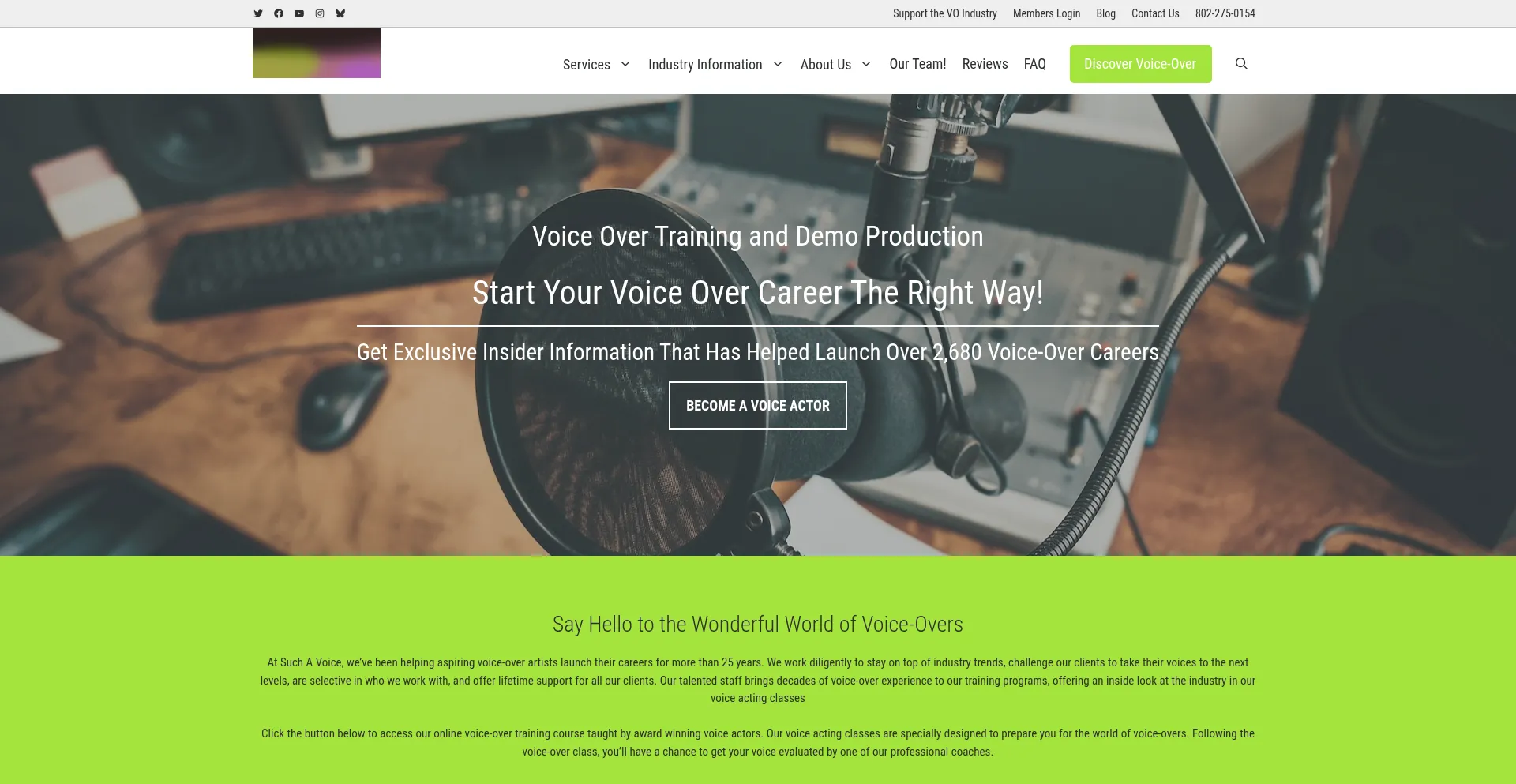
Task: Open the Support the VO Industry link
Action: tap(944, 13)
